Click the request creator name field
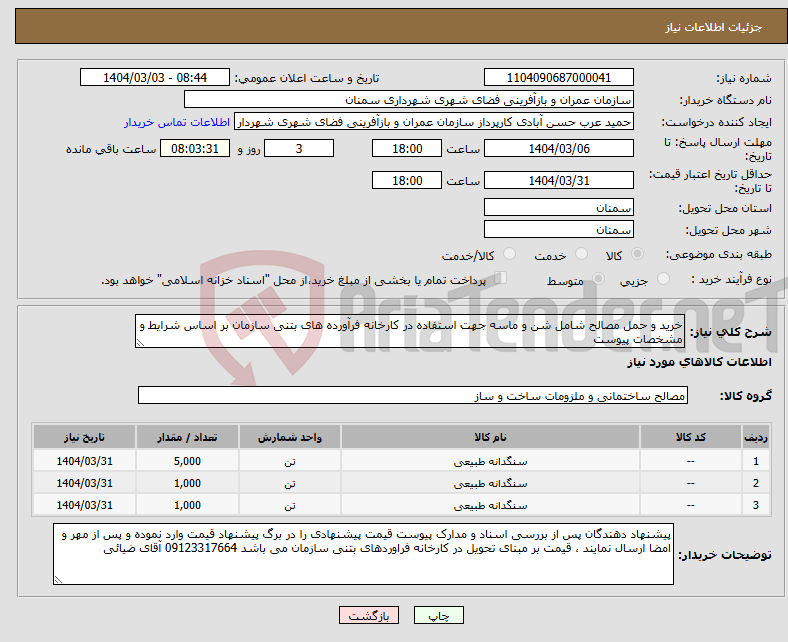Viewport: 788px width, 642px height. [434, 122]
